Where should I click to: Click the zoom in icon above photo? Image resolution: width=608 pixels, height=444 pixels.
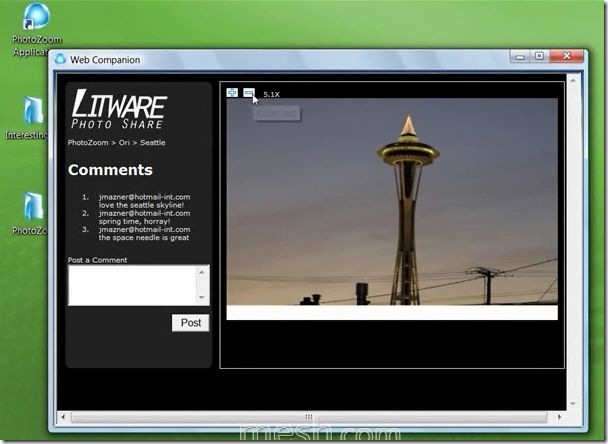232,93
